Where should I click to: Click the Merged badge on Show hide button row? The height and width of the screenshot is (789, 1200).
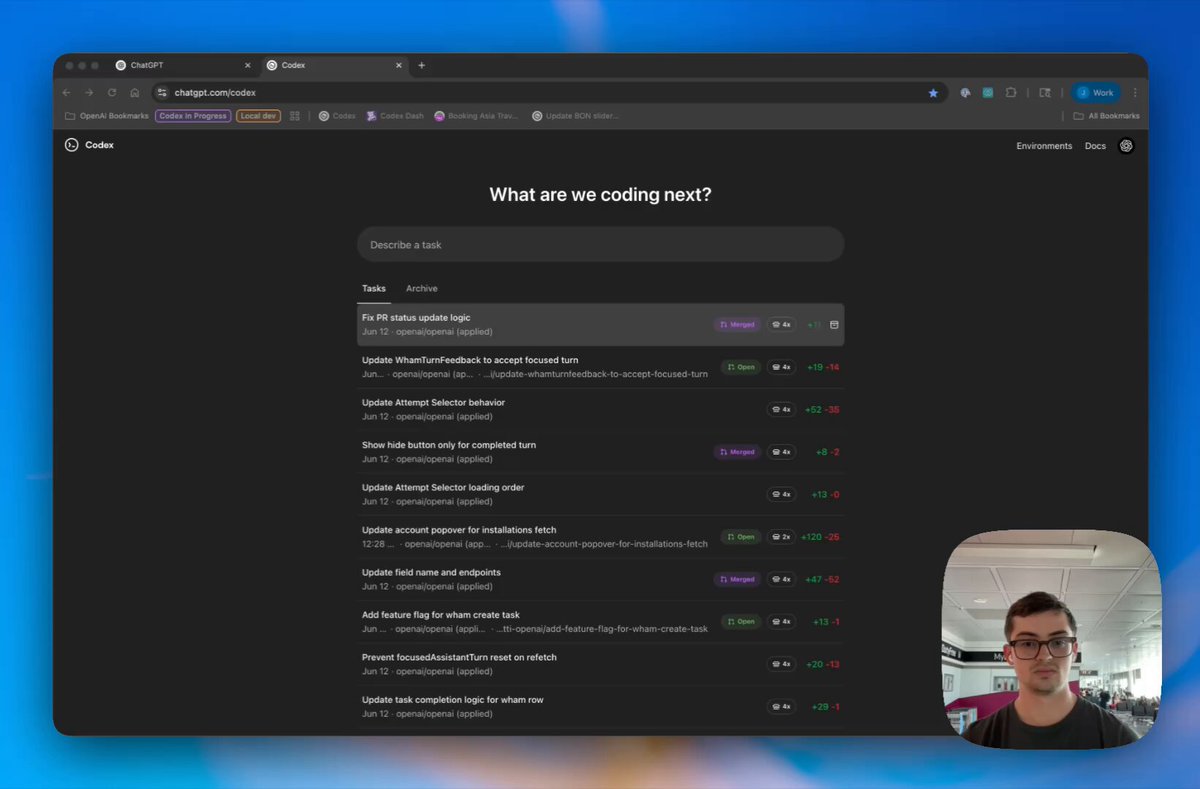click(737, 452)
